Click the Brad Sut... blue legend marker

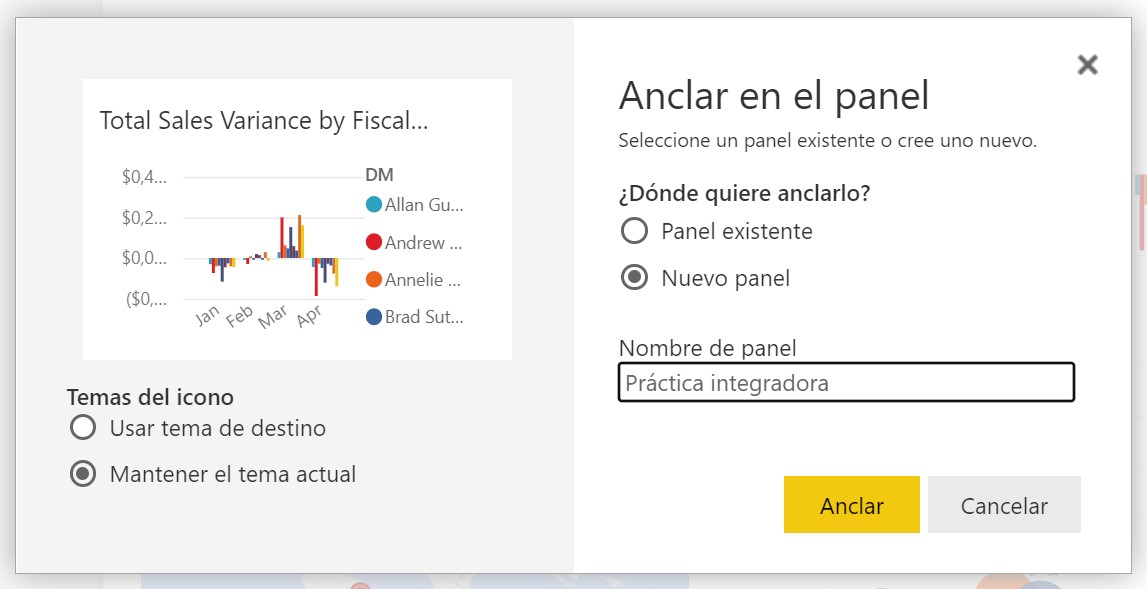coord(374,317)
